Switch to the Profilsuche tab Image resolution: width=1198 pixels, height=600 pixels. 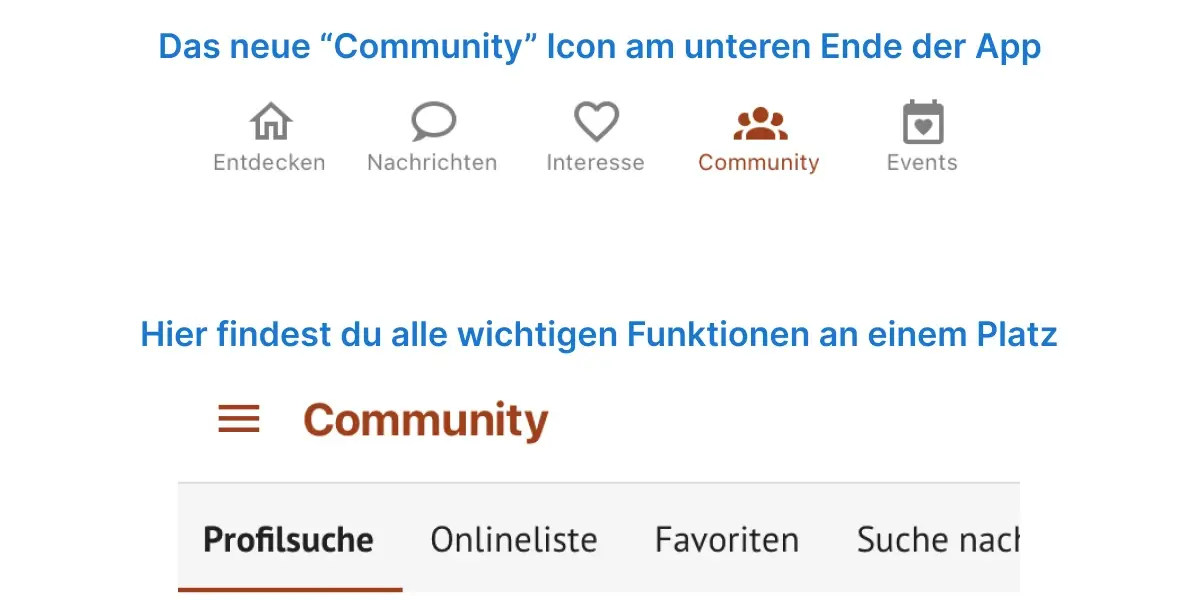click(288, 540)
